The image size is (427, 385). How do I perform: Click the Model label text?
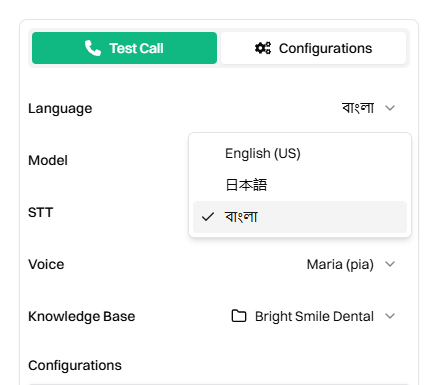(48, 160)
